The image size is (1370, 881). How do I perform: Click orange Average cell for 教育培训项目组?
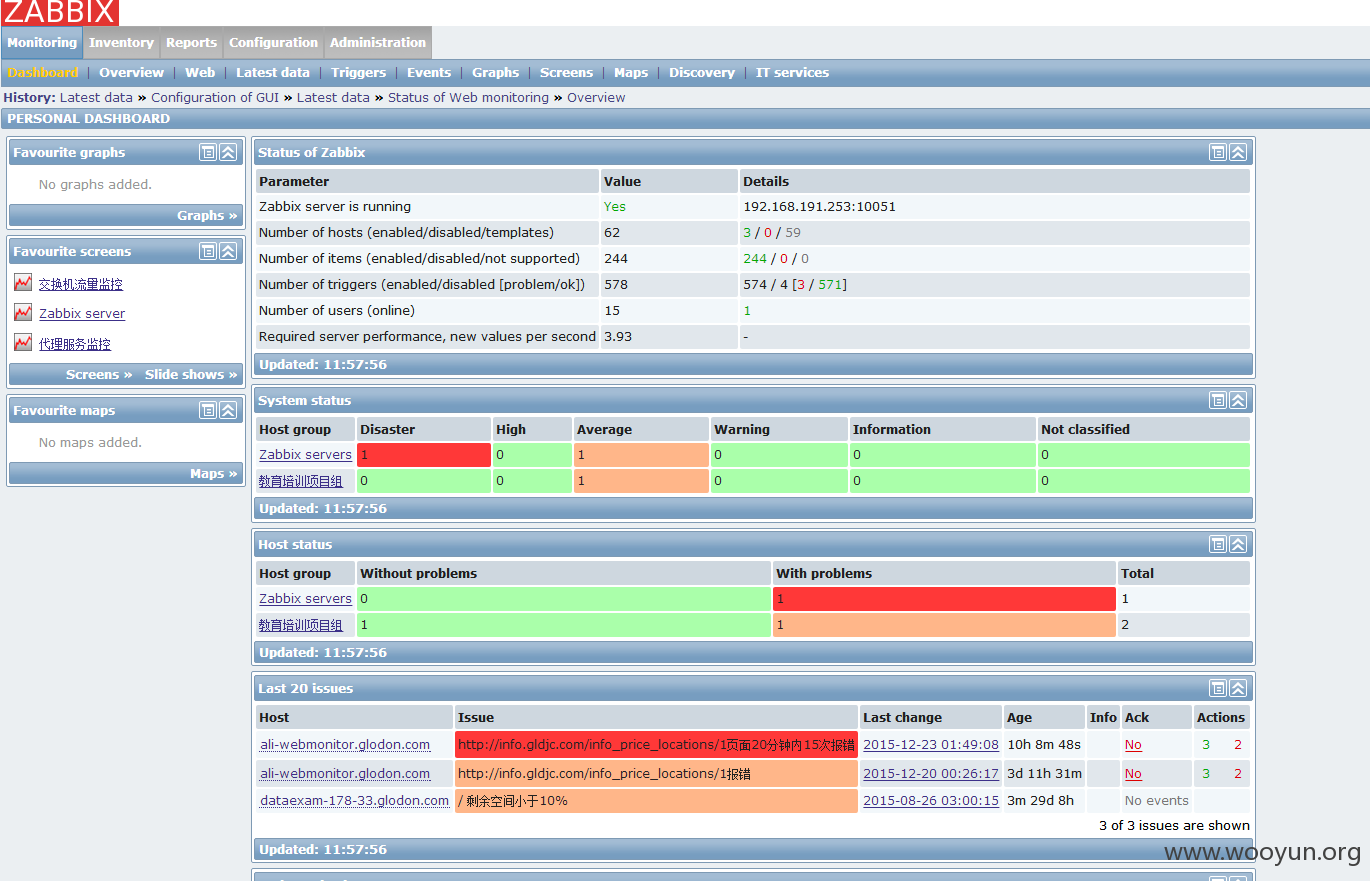pyautogui.click(x=641, y=481)
